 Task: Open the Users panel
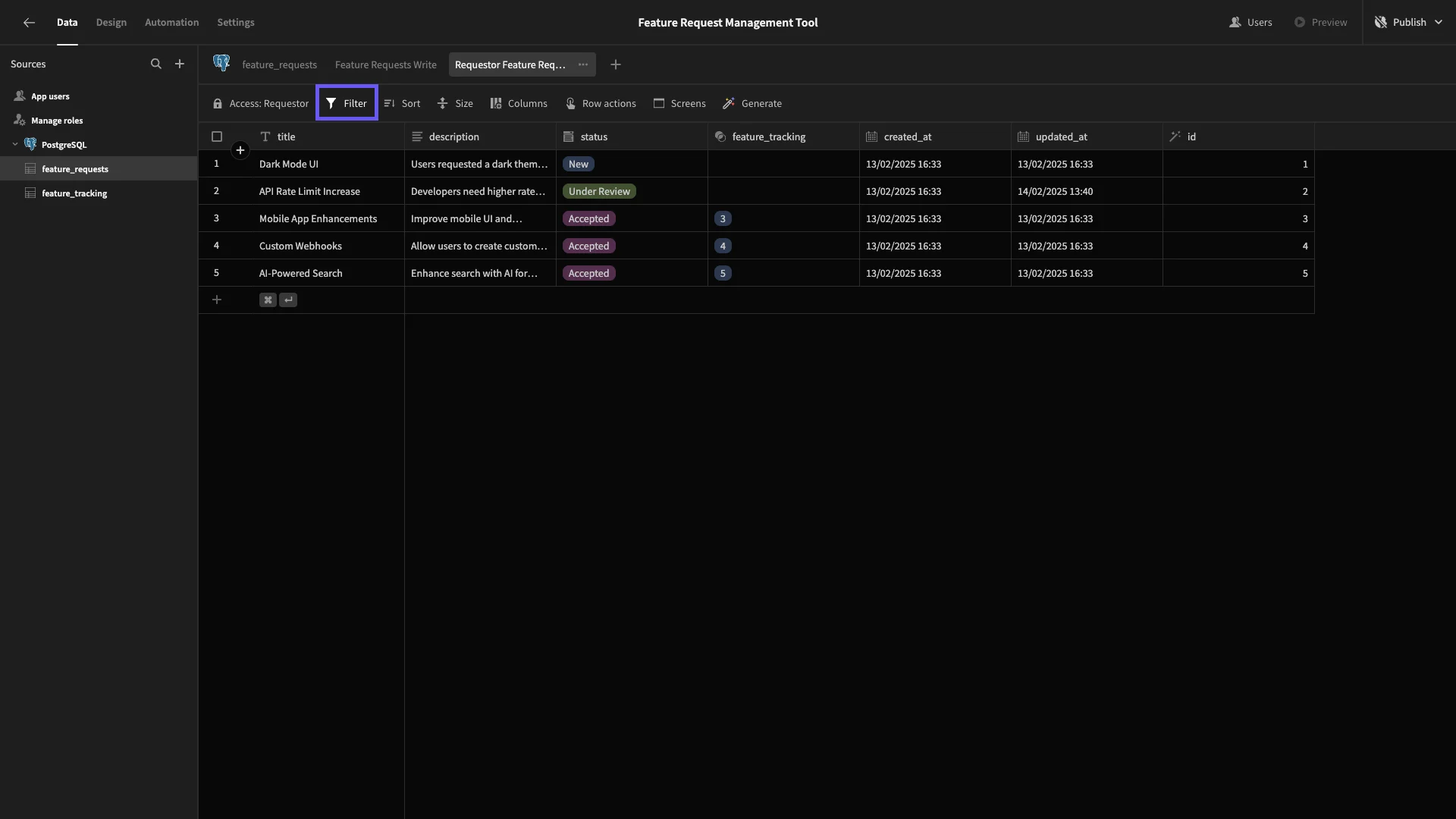[x=1250, y=23]
